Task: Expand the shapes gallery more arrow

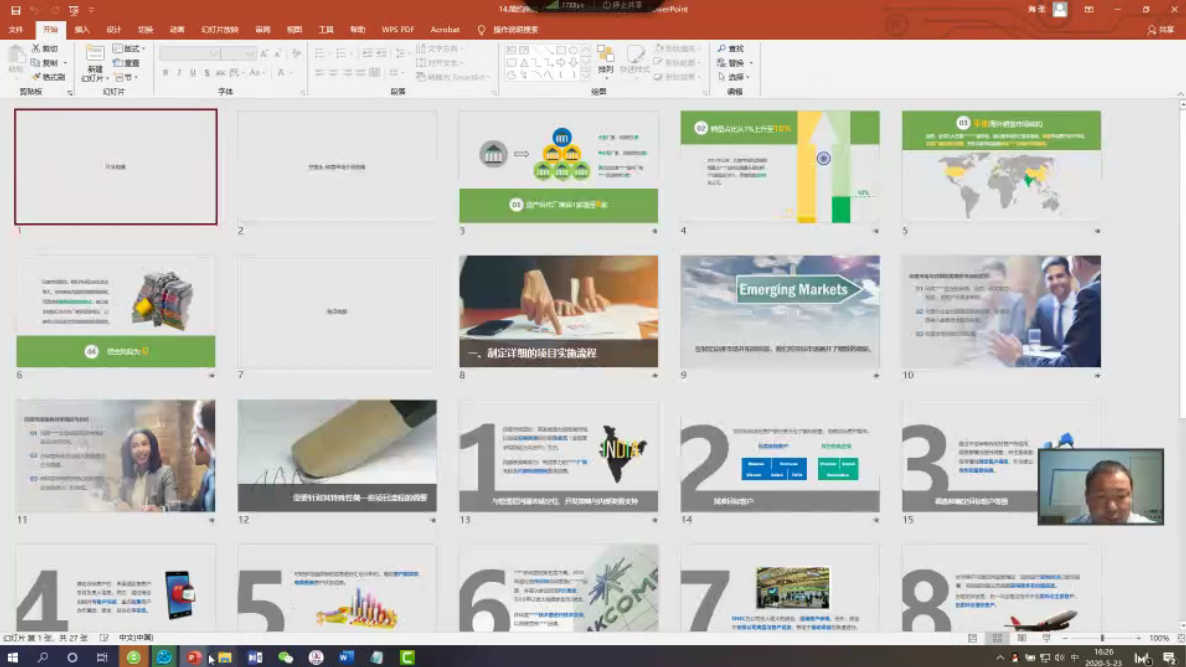Action: pos(585,76)
